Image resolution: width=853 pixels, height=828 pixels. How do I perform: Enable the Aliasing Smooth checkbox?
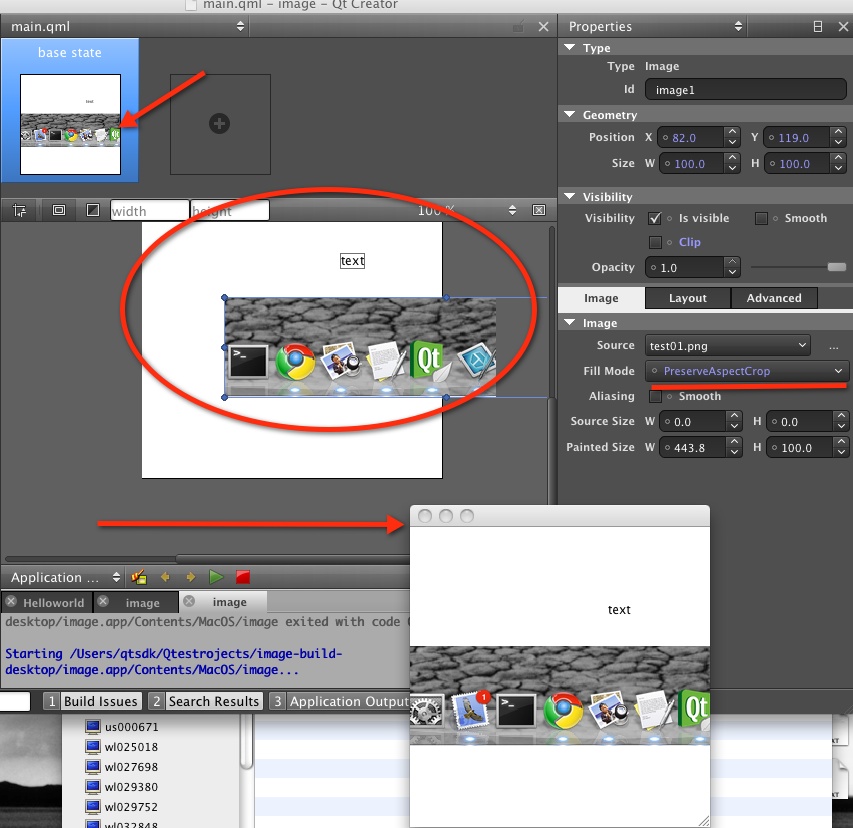(x=656, y=397)
